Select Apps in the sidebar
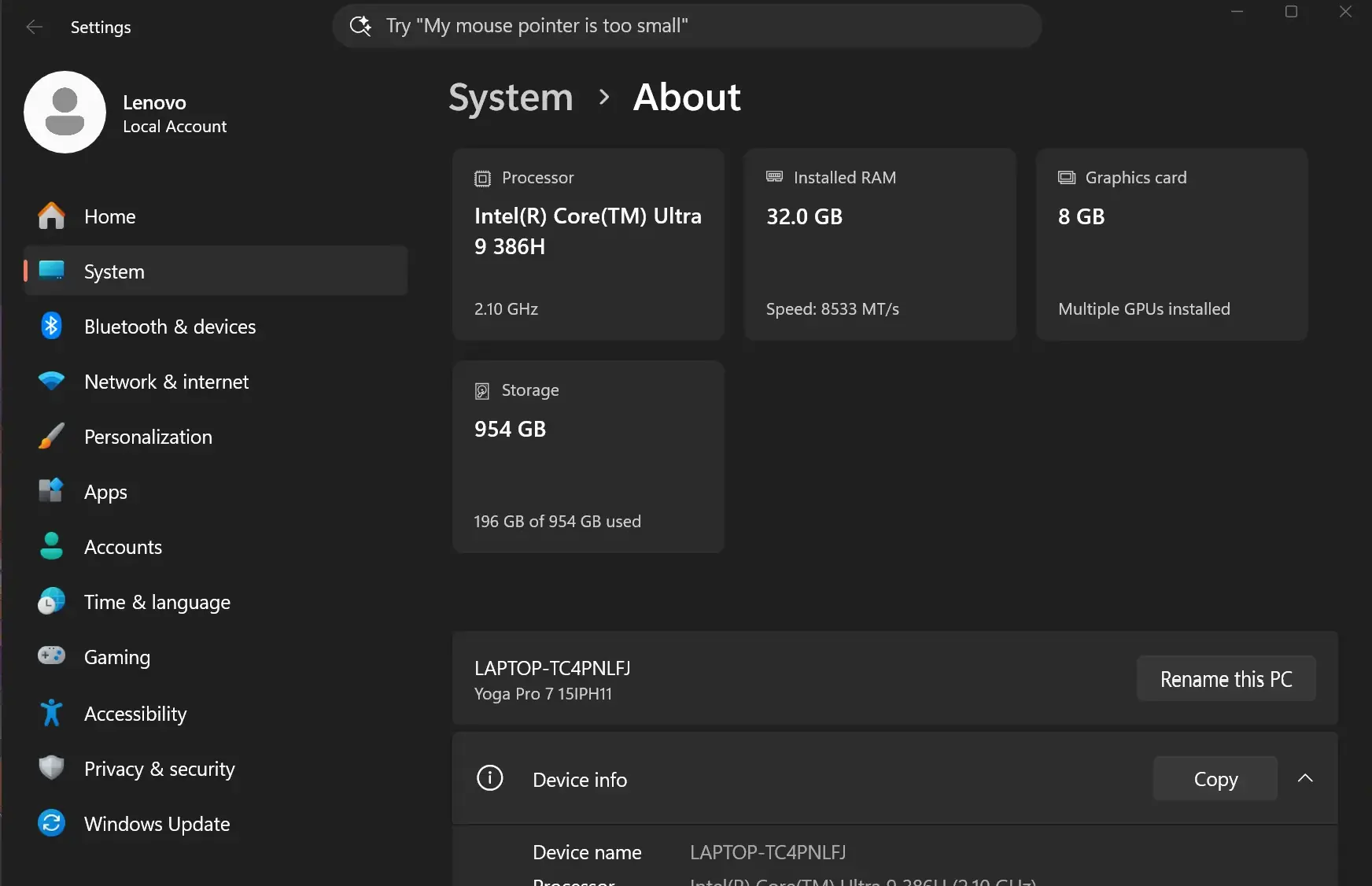This screenshot has height=886, width=1372. (x=216, y=492)
